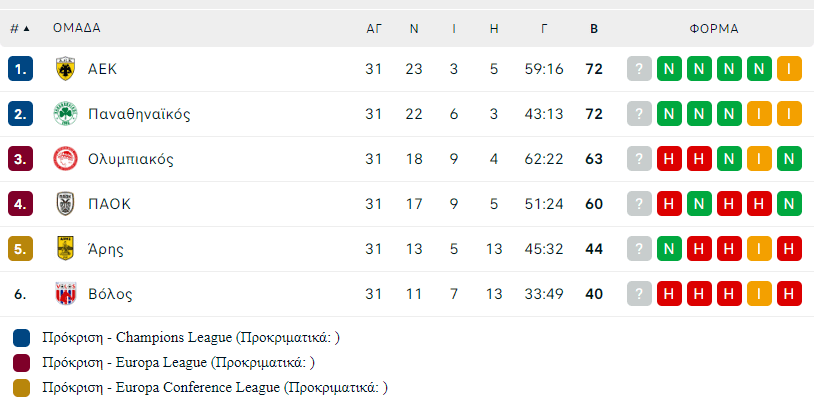Viewport: 818px width, 416px height.
Task: Click AEK's gray question mark form icon
Action: pos(640,69)
